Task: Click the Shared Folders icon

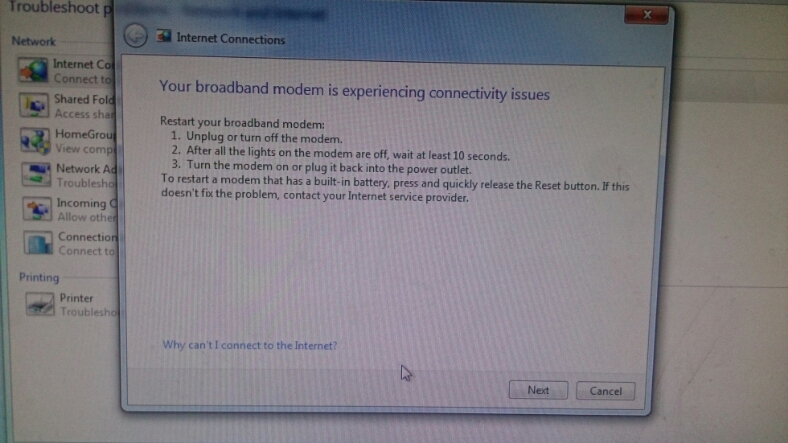Action: [x=34, y=105]
